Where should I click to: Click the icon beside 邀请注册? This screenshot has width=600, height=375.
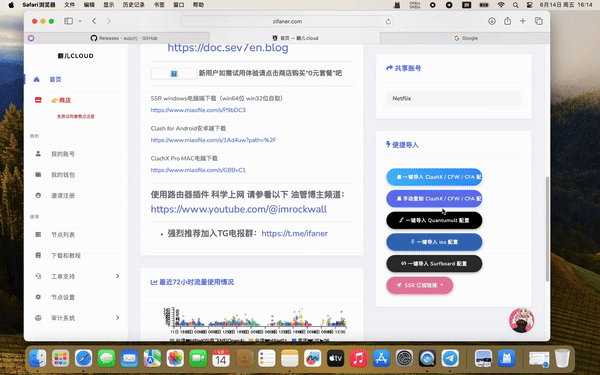pos(38,195)
